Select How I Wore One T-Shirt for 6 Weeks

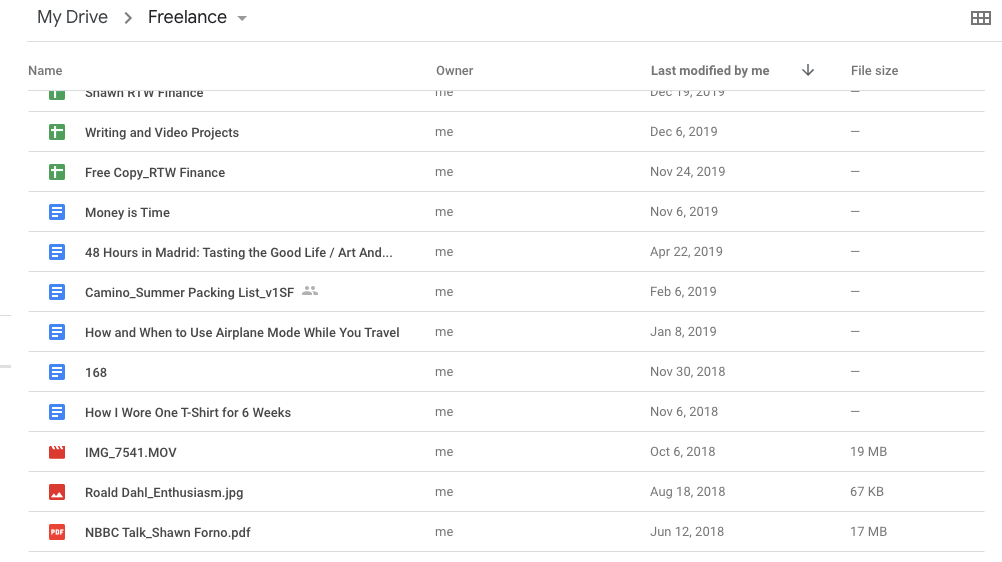tap(188, 412)
